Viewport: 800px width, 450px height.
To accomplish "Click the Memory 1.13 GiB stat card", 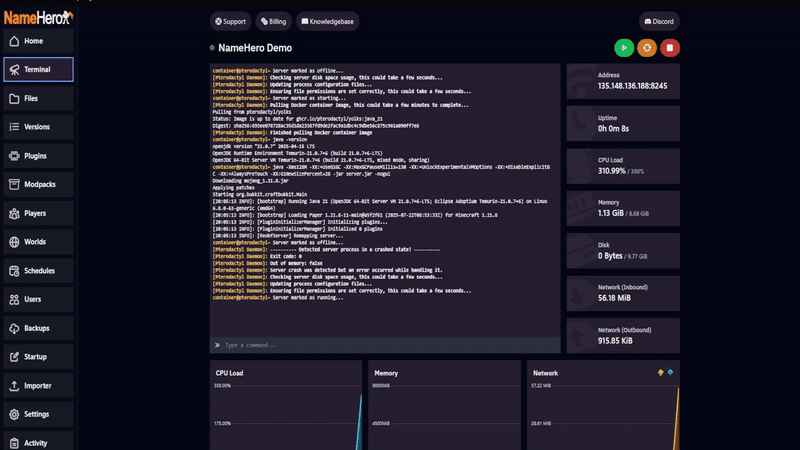I will tap(623, 209).
